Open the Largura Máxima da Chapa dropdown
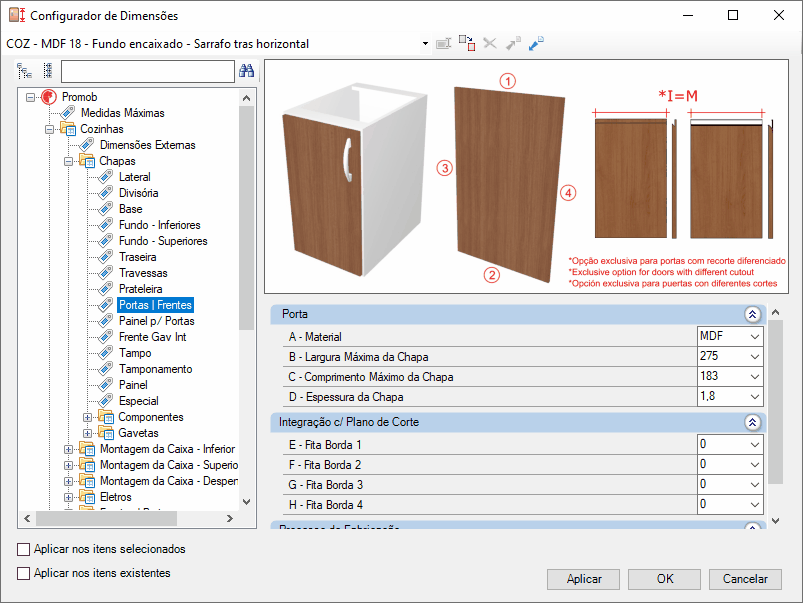Image resolution: width=803 pixels, height=603 pixels. click(x=754, y=357)
